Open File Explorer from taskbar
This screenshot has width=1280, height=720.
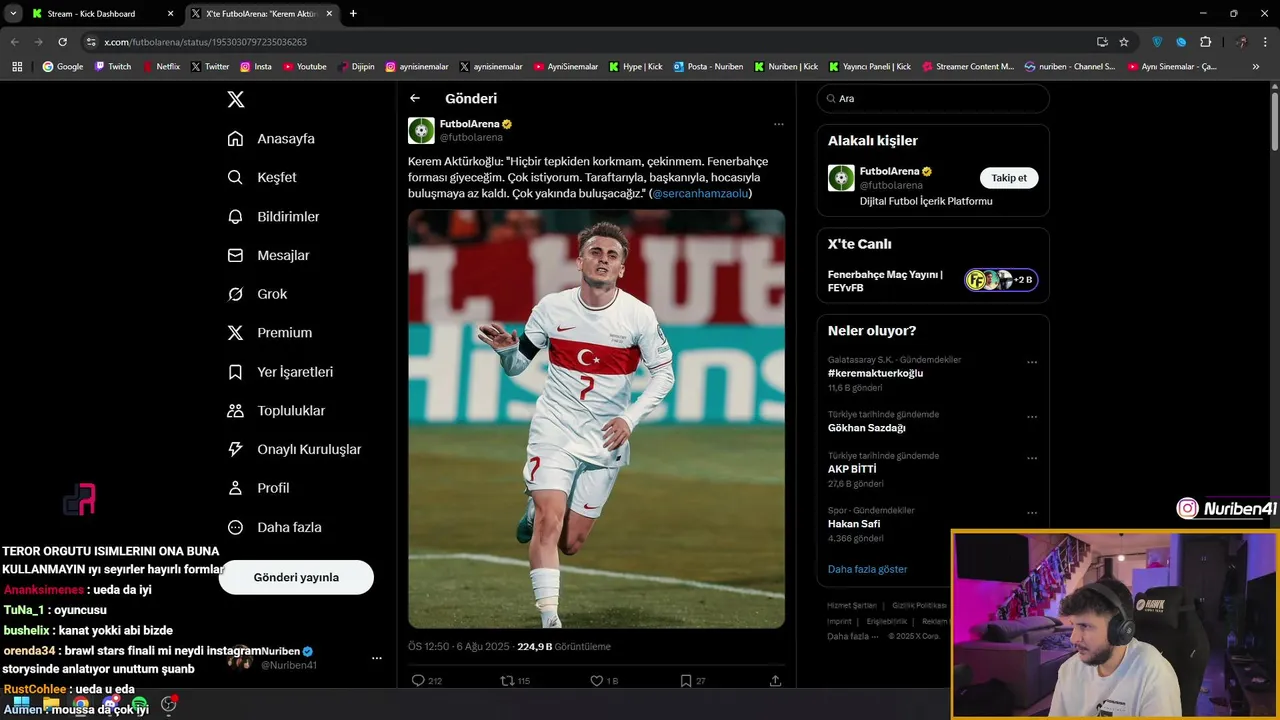click(x=50, y=703)
